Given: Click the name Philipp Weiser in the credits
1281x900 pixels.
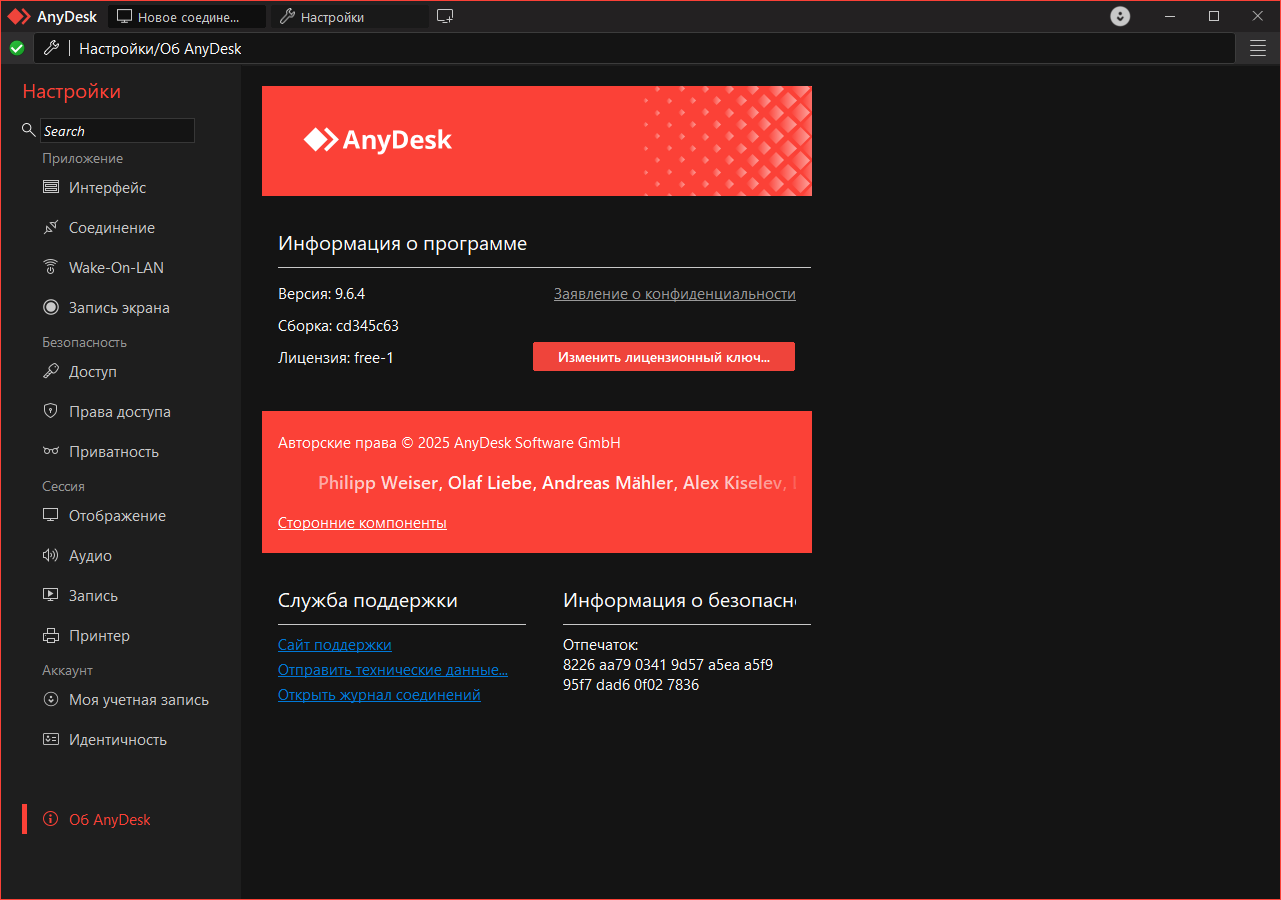Looking at the screenshot, I should (x=378, y=483).
